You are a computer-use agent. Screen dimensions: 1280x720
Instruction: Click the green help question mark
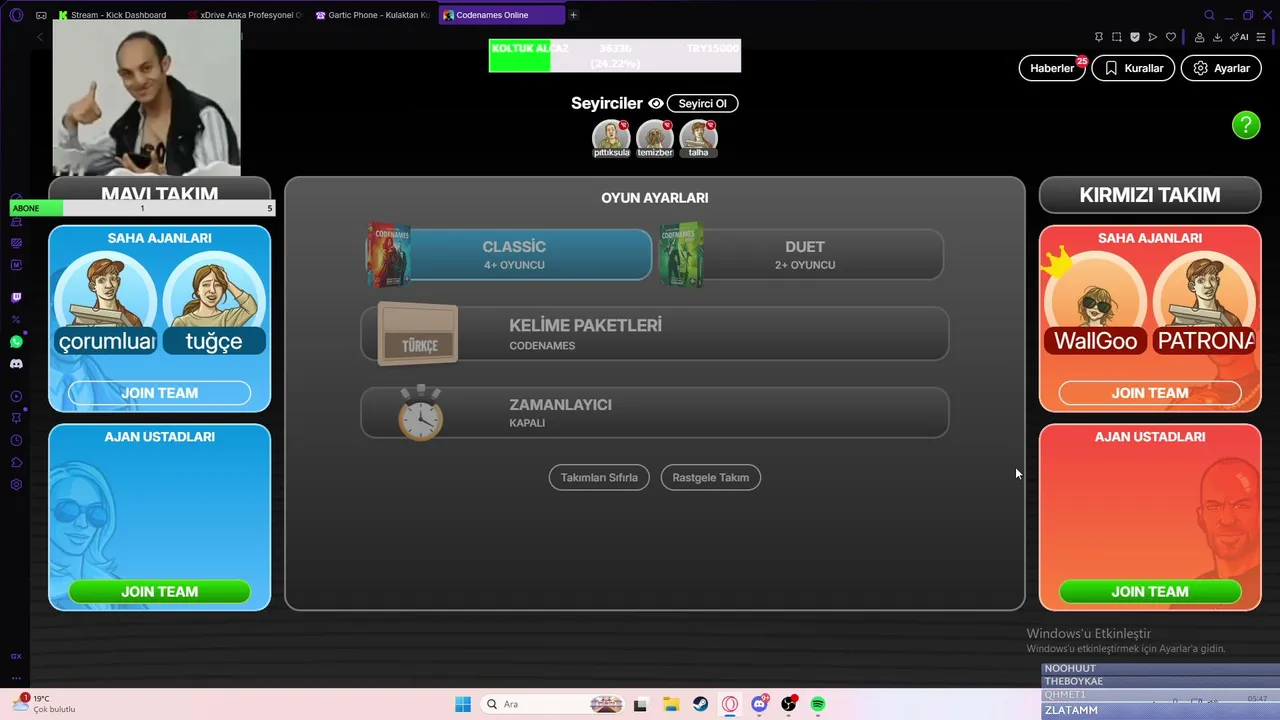point(1246,125)
